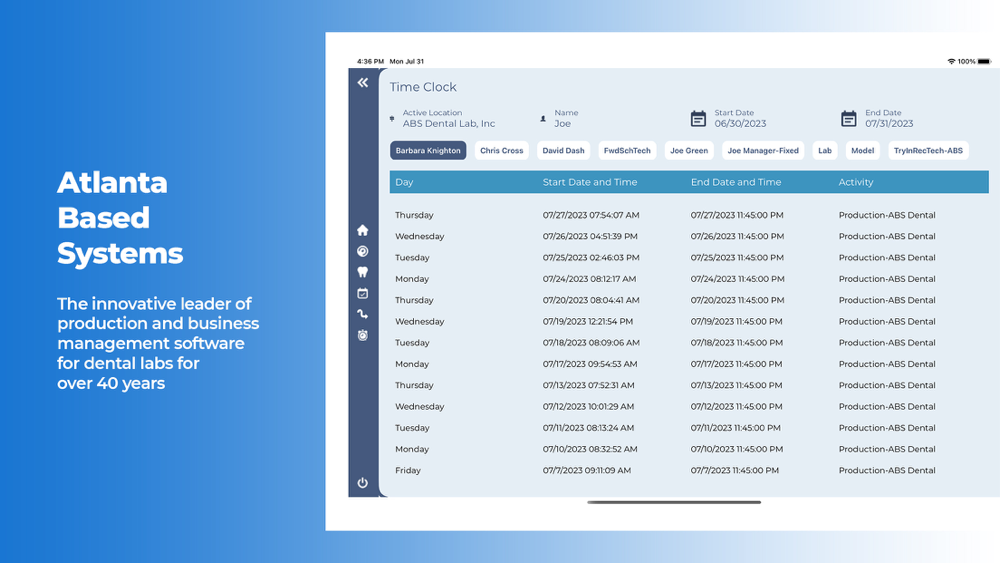Click end time 07/7/2023 11:45:00 PM
1000x563 pixels.
[735, 471]
